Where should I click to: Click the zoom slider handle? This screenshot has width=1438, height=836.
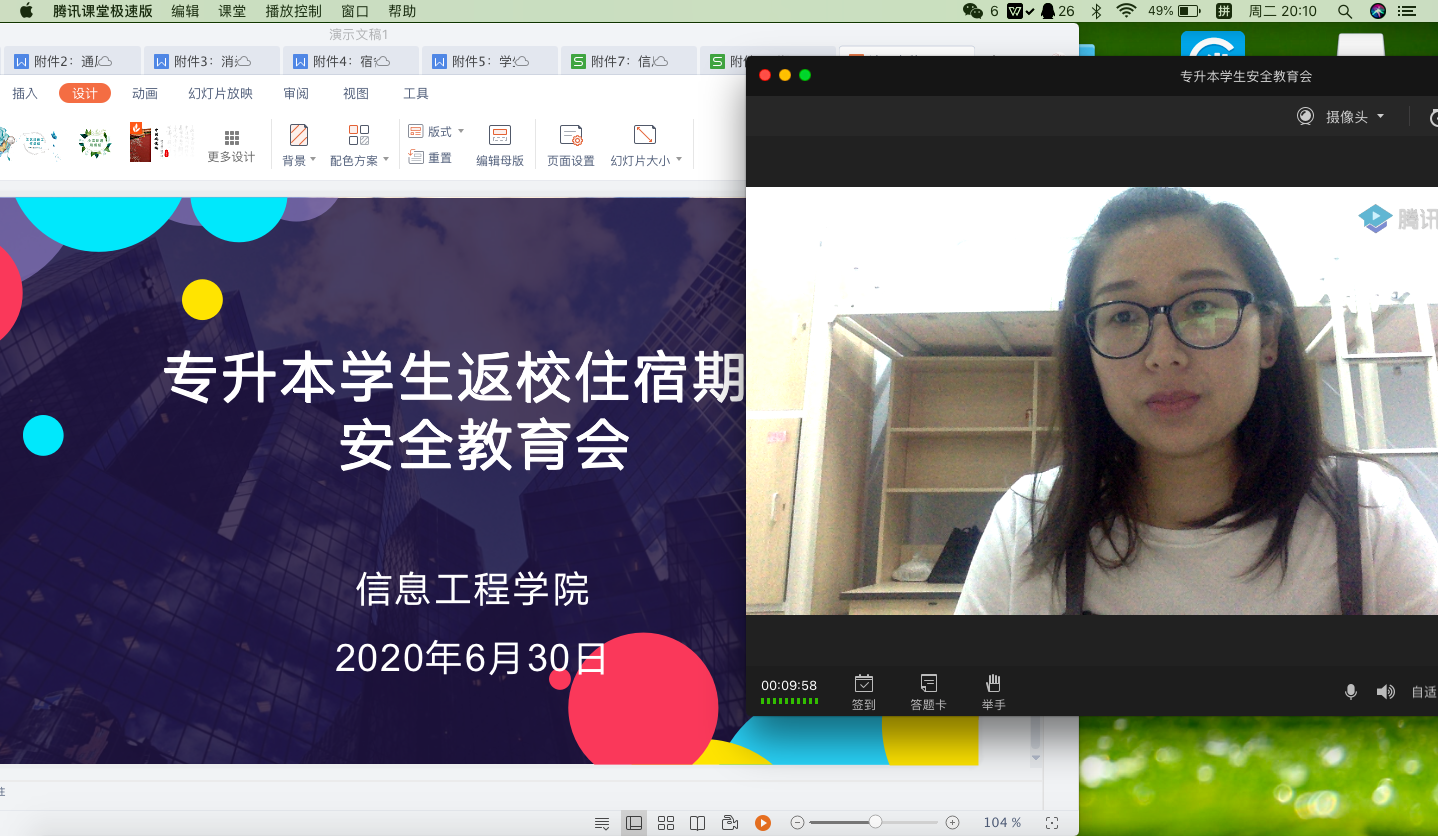pos(875,822)
